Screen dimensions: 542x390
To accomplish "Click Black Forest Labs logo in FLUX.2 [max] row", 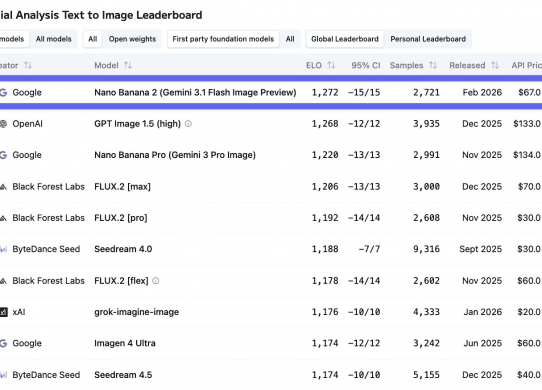I will [3, 187].
